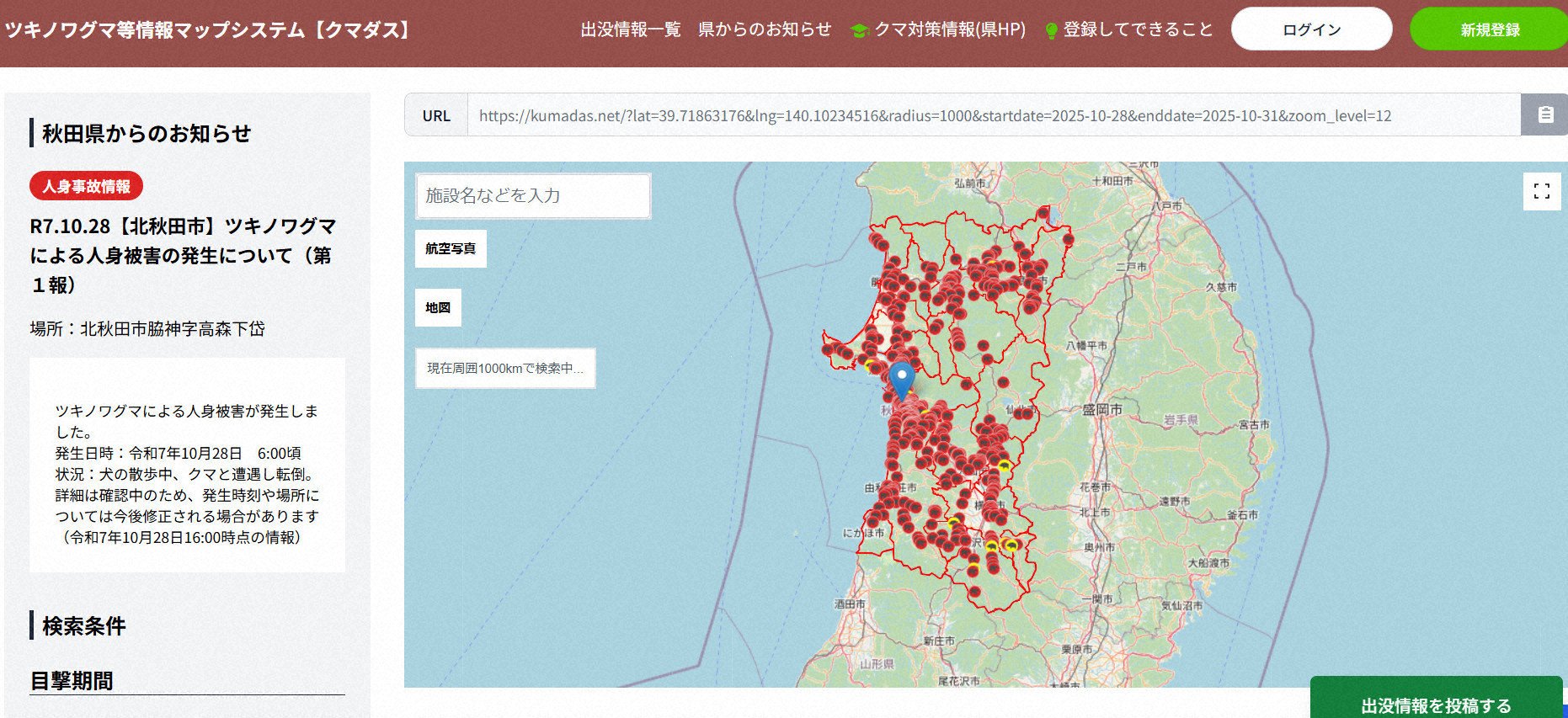Open 県からのお知らせ menu item
Screen dimensions: 1568x718
pos(764,29)
